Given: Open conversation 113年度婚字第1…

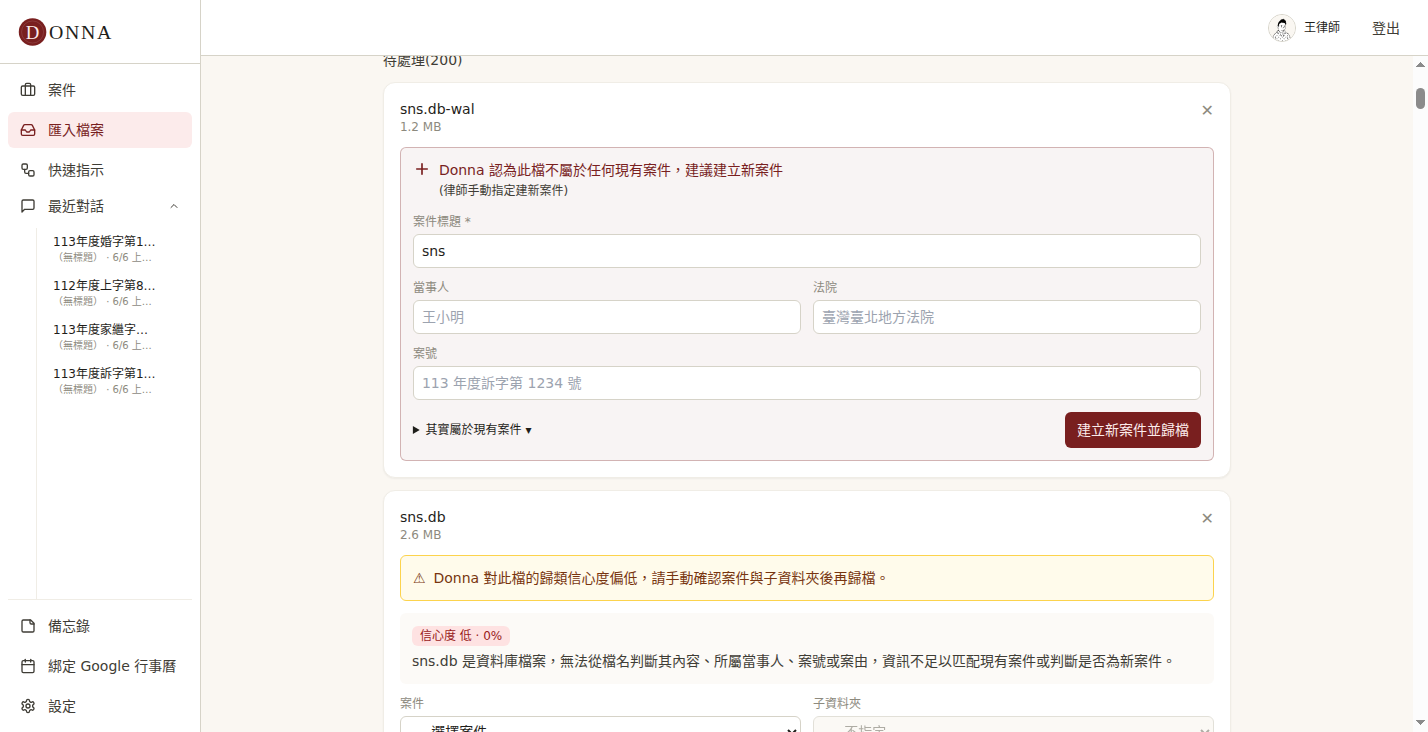Looking at the screenshot, I should coord(104,249).
